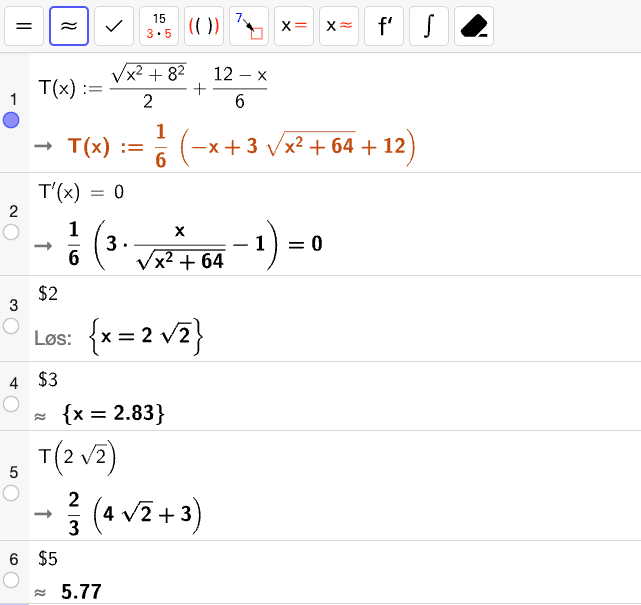Select the row 4 number header
The height and width of the screenshot is (605, 641).
14,383
